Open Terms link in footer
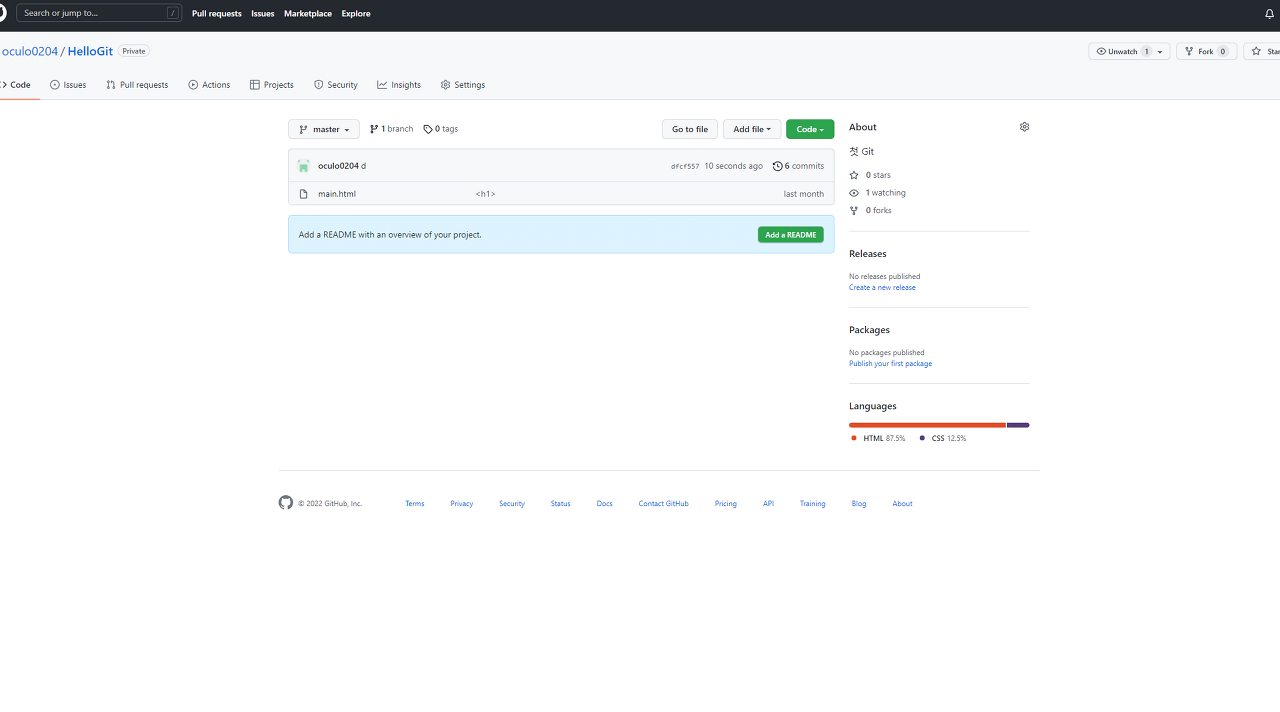Screen dimensions: 1280x712 (x=415, y=504)
